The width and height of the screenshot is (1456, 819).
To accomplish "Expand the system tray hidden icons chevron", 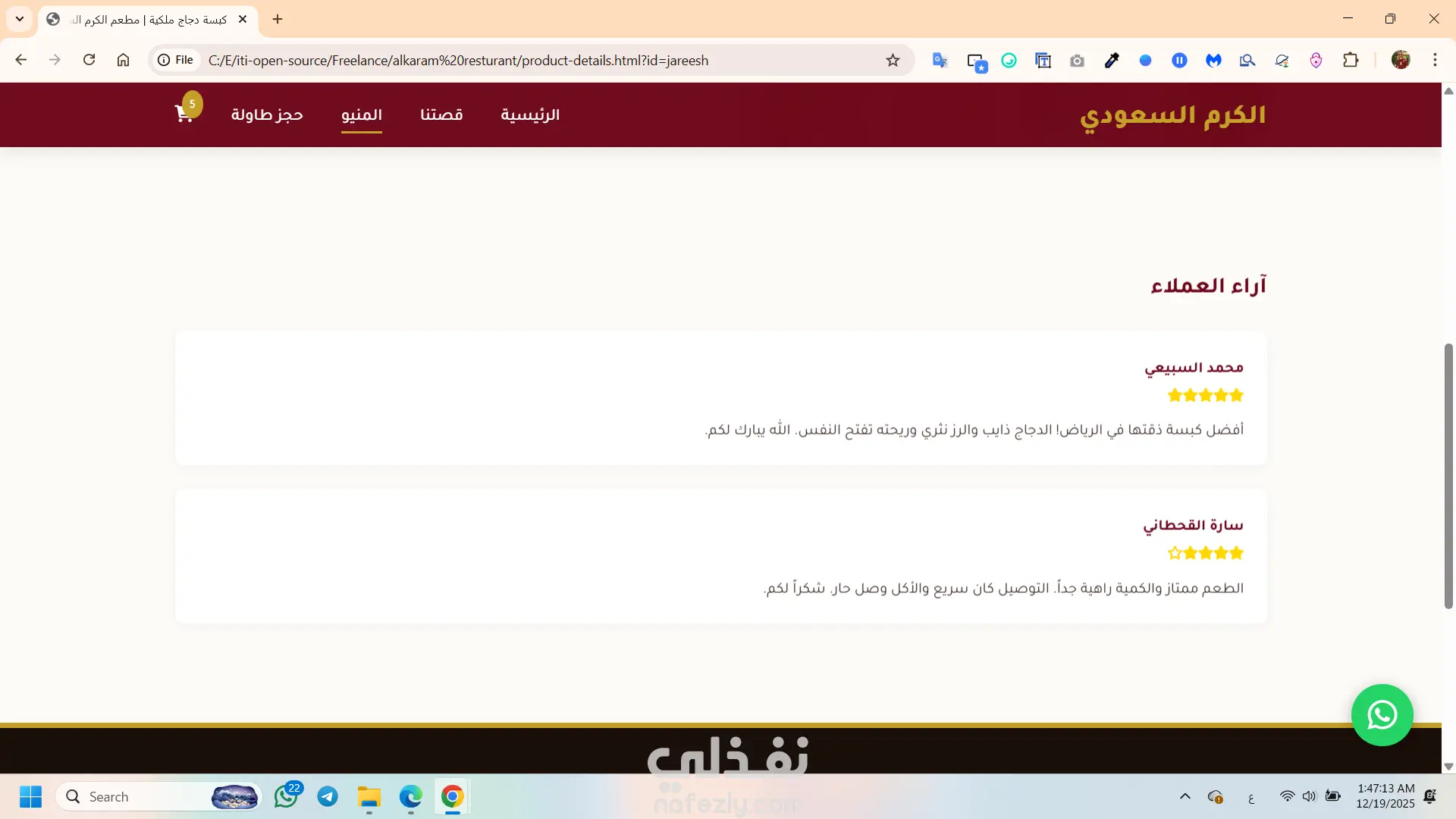I will click(1185, 796).
